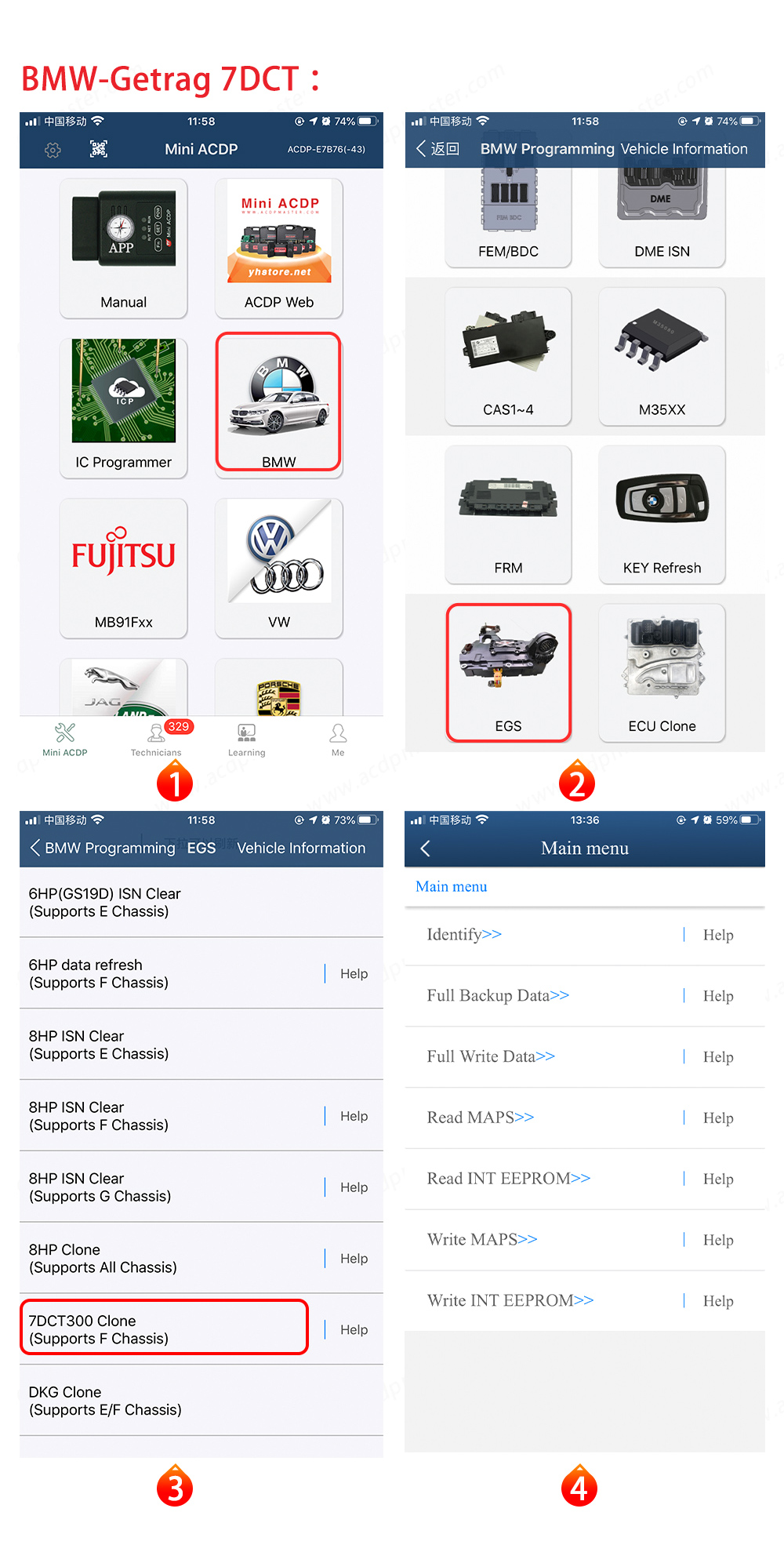Image resolution: width=784 pixels, height=1563 pixels.
Task: Open the IC Programmer chip icon
Action: (123, 407)
